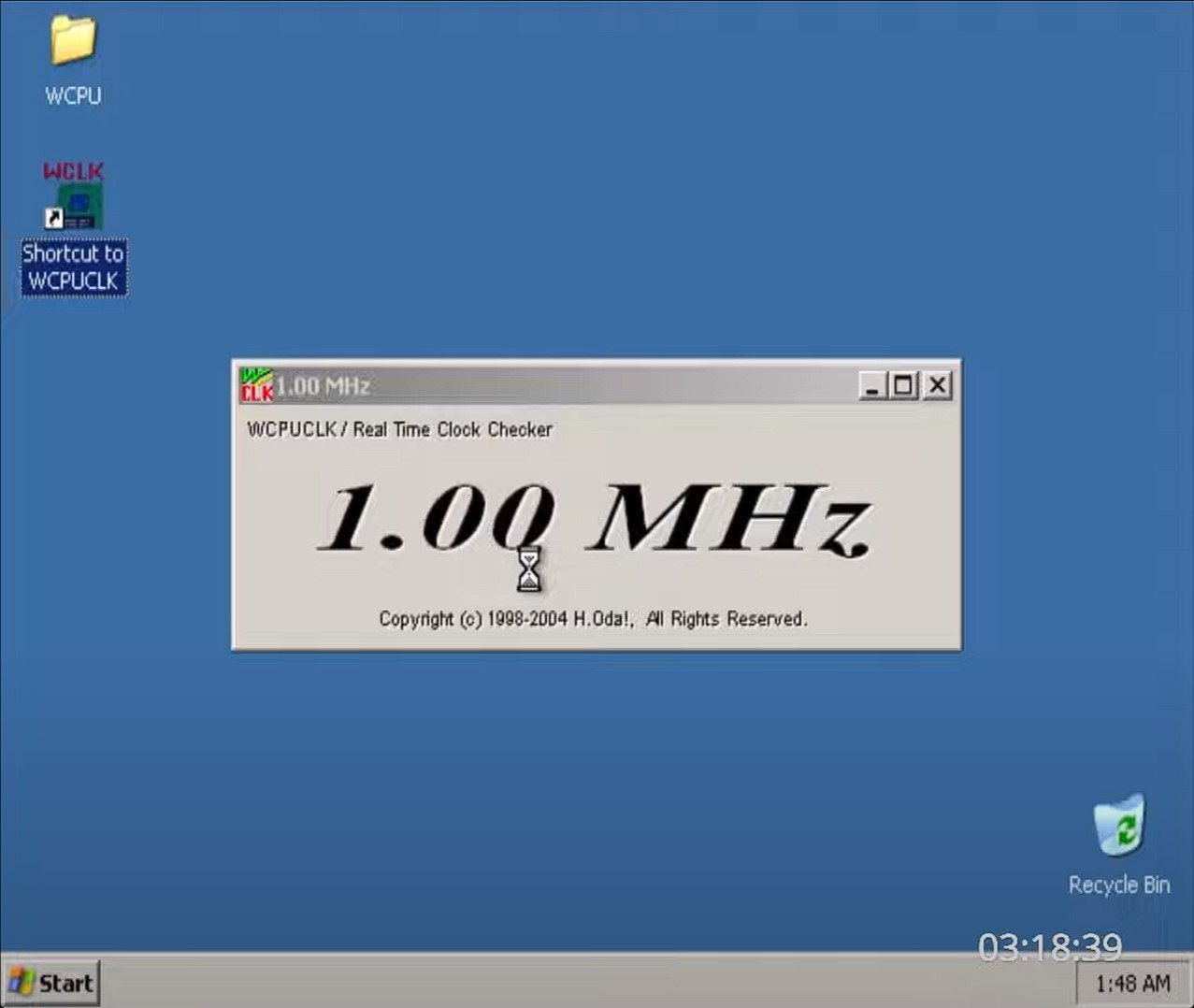
Task: Click the "1.00 MHz" window title text
Action: click(x=324, y=386)
